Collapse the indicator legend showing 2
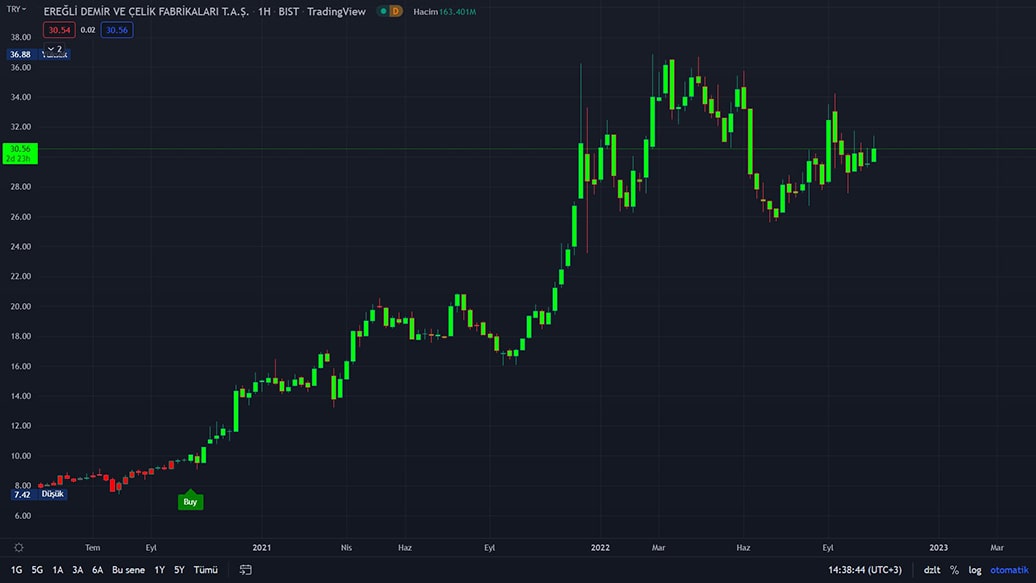The height and width of the screenshot is (583, 1036). click(55, 49)
